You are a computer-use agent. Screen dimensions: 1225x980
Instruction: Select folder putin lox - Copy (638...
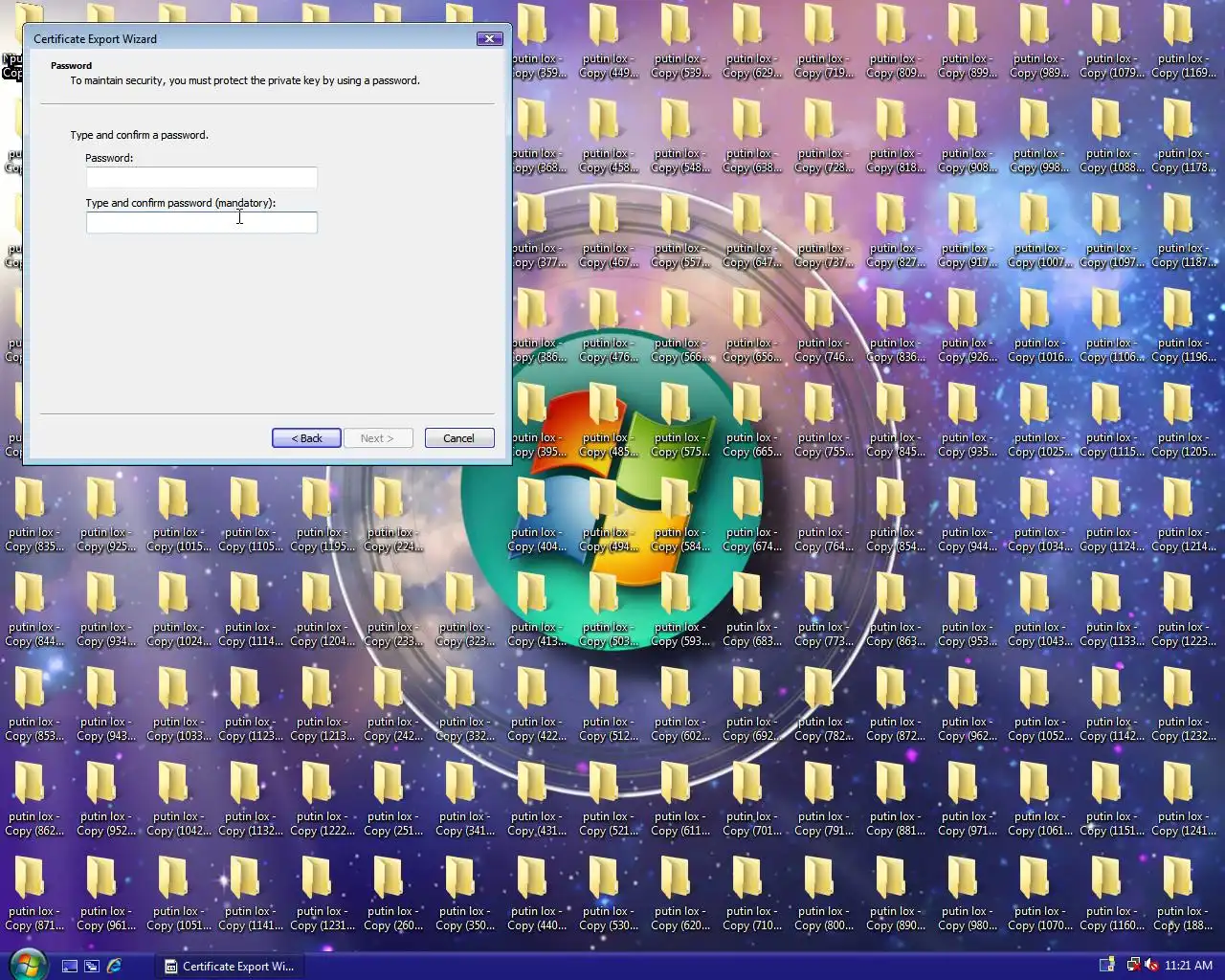click(x=752, y=137)
